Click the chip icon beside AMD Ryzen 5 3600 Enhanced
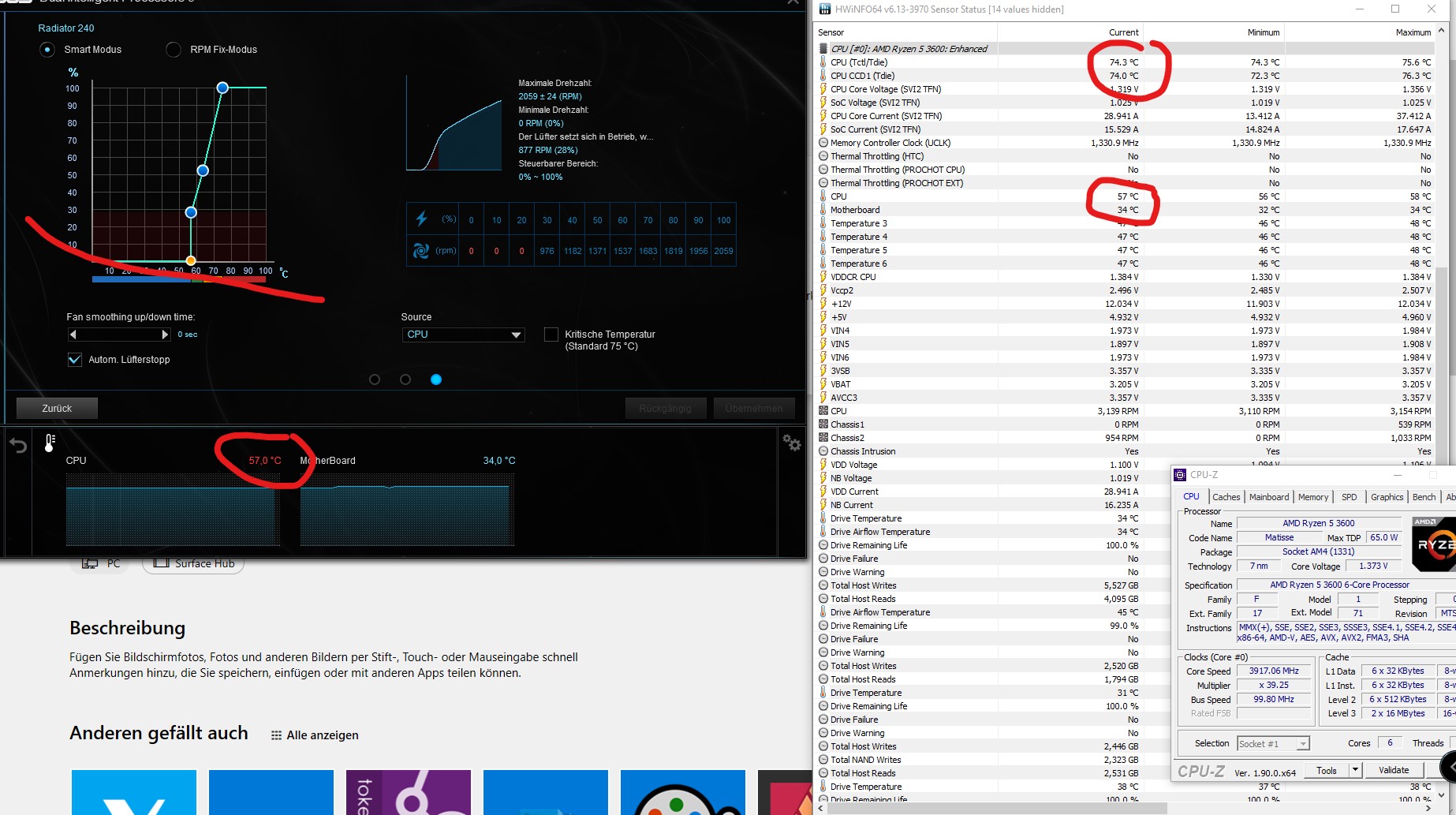This screenshot has height=815, width=1456. pos(823,49)
